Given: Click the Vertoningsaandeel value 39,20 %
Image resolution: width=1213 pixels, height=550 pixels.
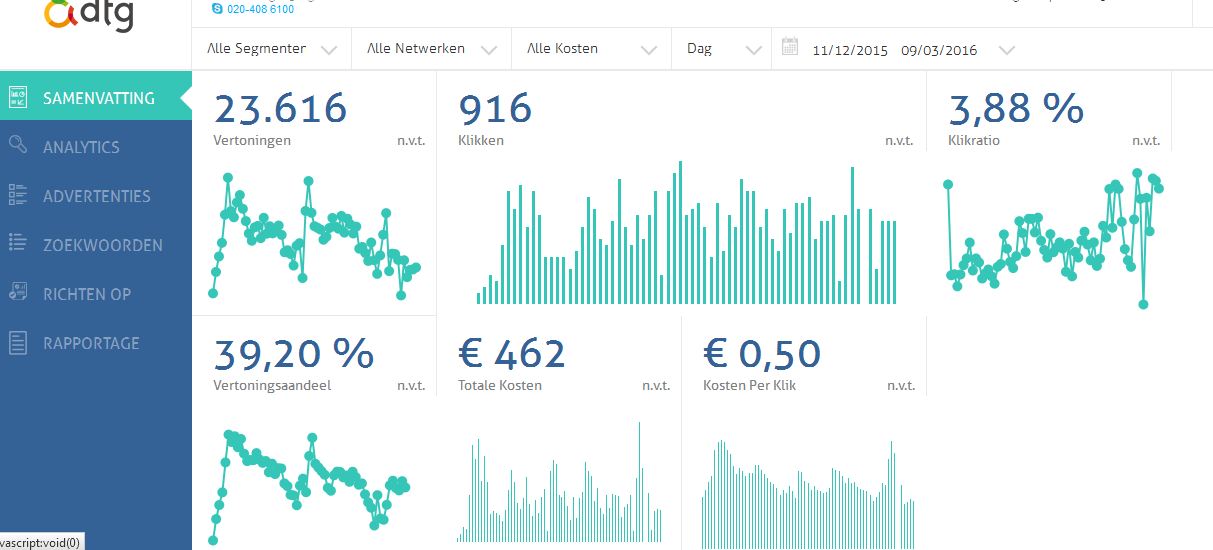Looking at the screenshot, I should [294, 353].
